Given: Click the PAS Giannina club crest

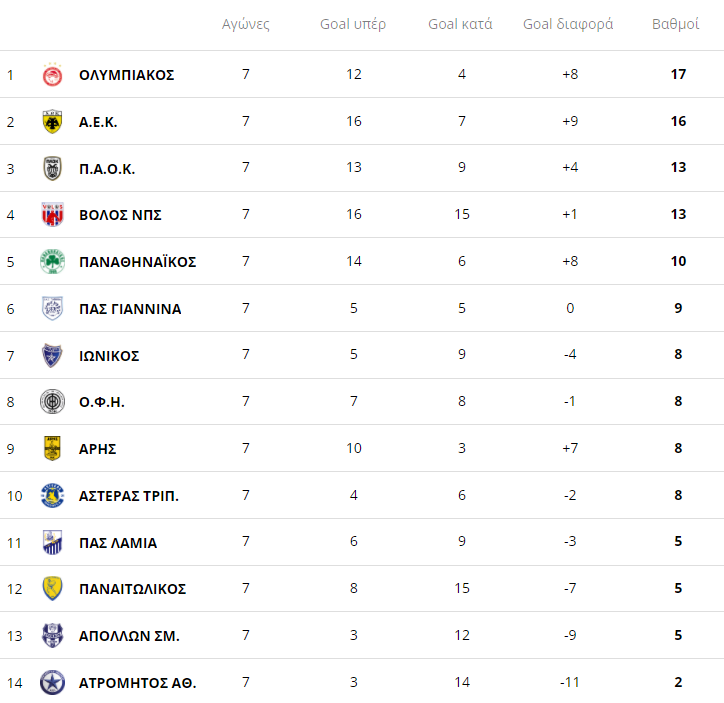Looking at the screenshot, I should point(52,308).
